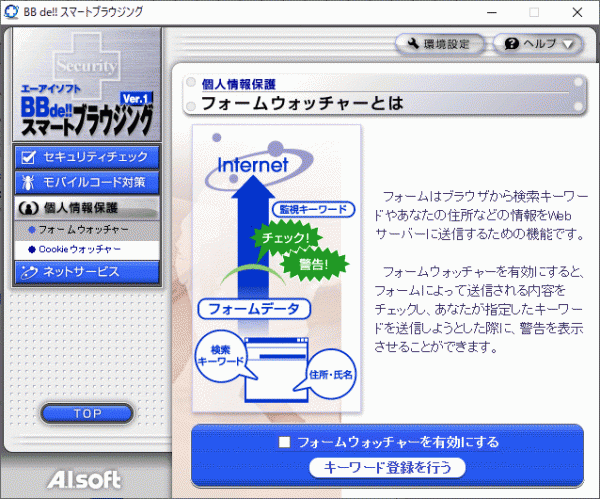
Task: Expand the ヘルプ dropdown arrow
Action: (568, 44)
